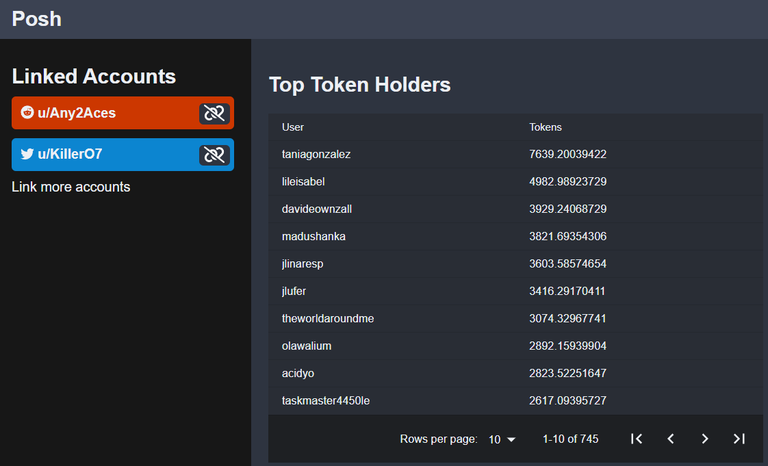768x466 pixels.
Task: Go to first page of table
Action: 636,439
